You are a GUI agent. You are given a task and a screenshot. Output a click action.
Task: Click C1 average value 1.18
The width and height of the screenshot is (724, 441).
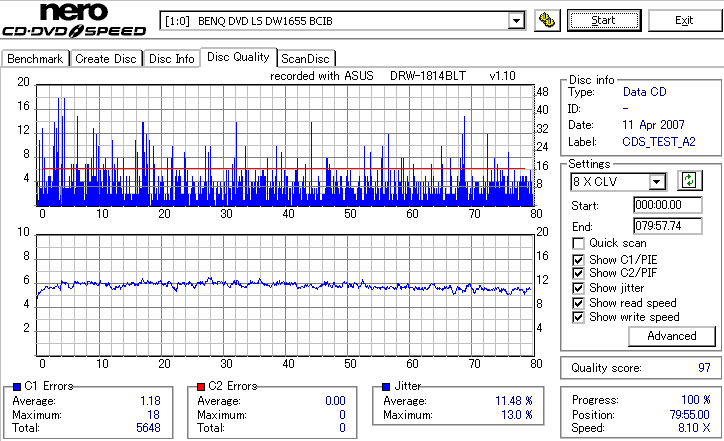point(151,401)
